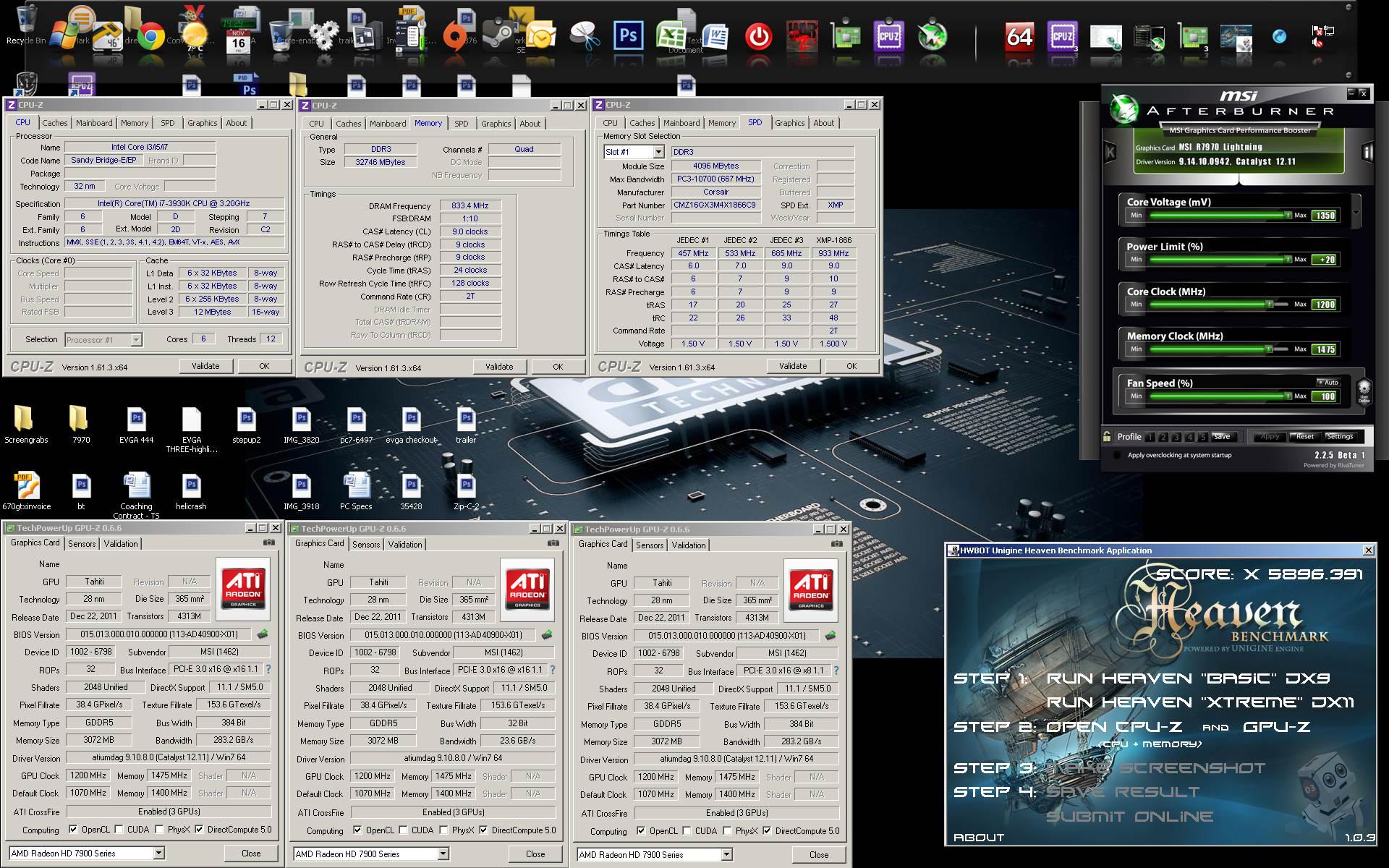Click the GPU-Z camera screenshot icon in first window
The height and width of the screenshot is (868, 1389).
(269, 542)
